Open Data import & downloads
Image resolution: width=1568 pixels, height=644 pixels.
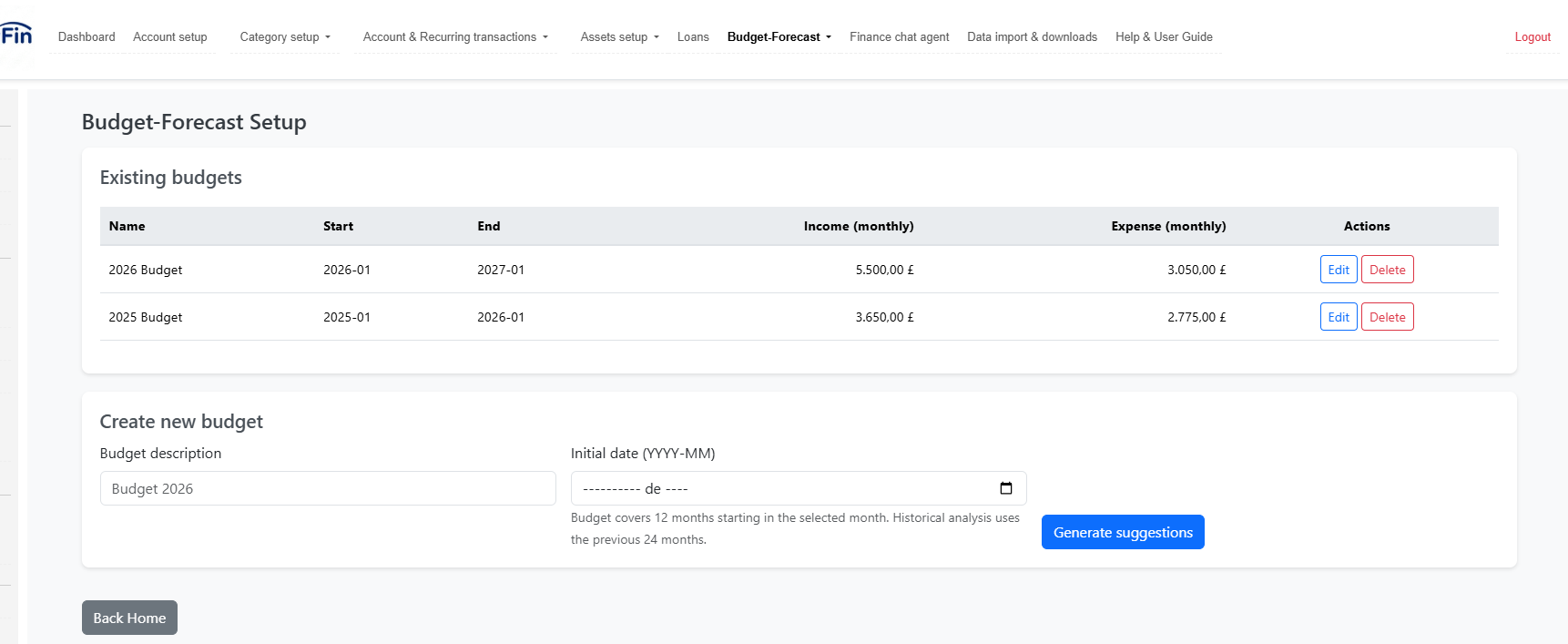[x=1032, y=37]
